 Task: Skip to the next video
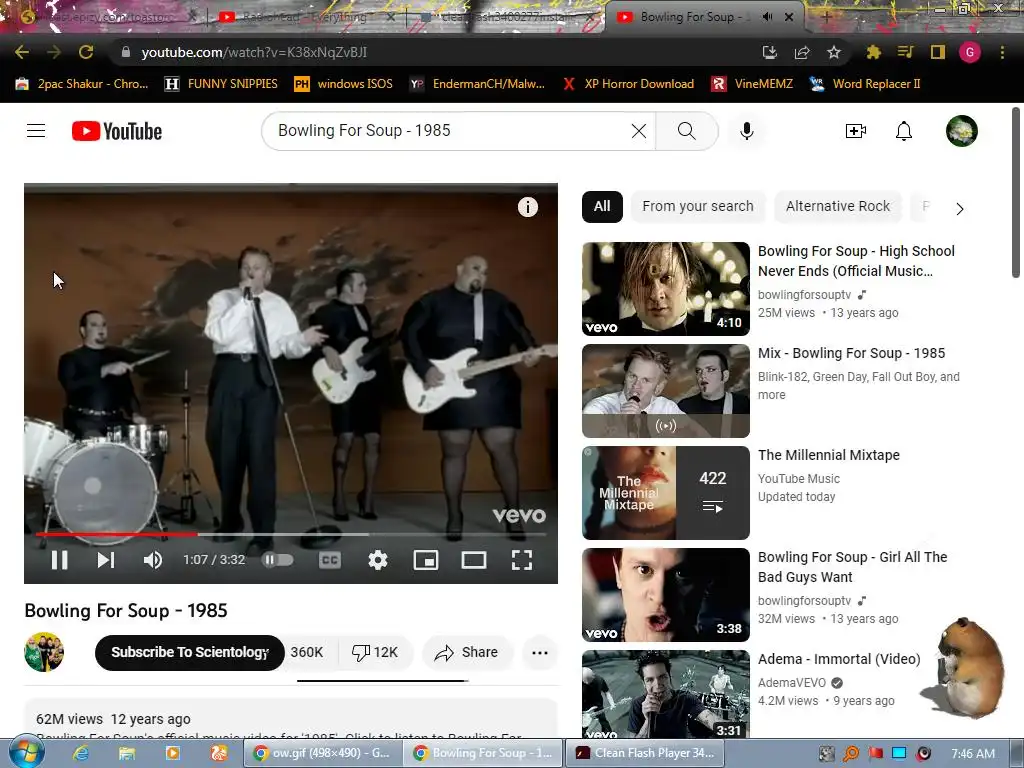click(x=106, y=560)
